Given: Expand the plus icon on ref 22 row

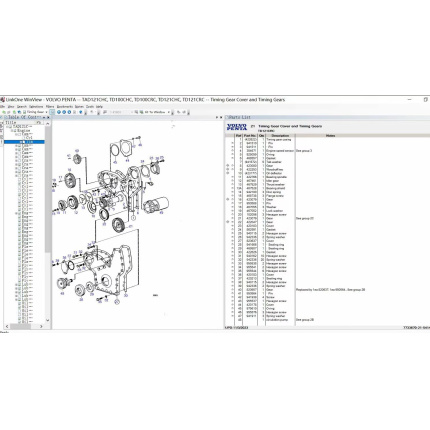Looking at the screenshot, I should tap(228, 222).
